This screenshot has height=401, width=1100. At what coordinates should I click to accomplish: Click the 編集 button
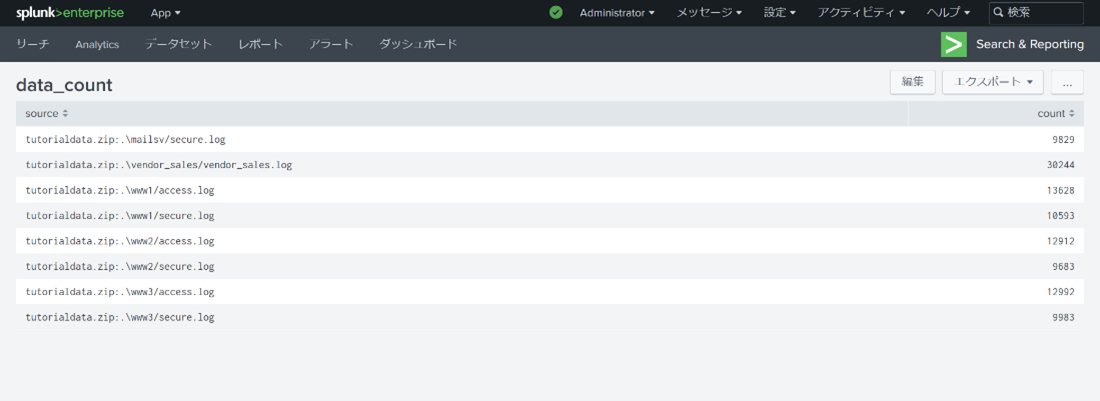[x=912, y=83]
